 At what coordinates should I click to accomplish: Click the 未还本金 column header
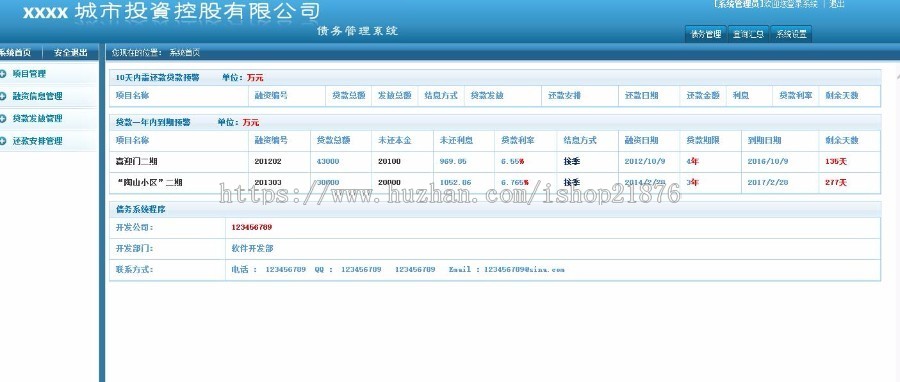tap(395, 140)
